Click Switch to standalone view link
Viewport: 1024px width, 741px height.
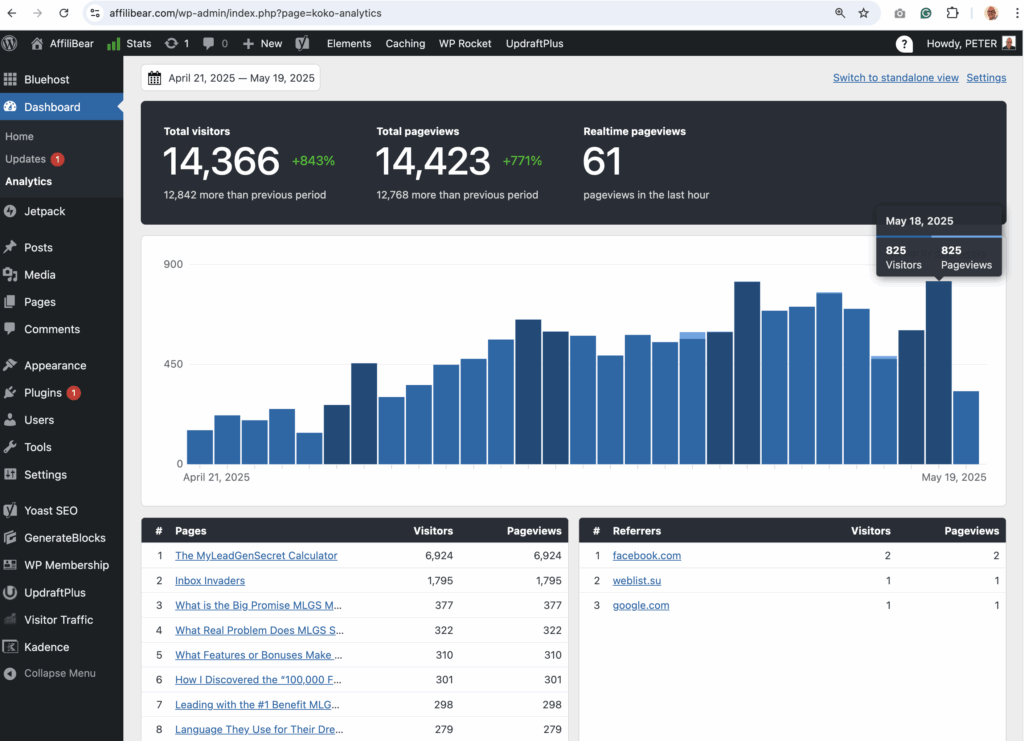click(895, 78)
